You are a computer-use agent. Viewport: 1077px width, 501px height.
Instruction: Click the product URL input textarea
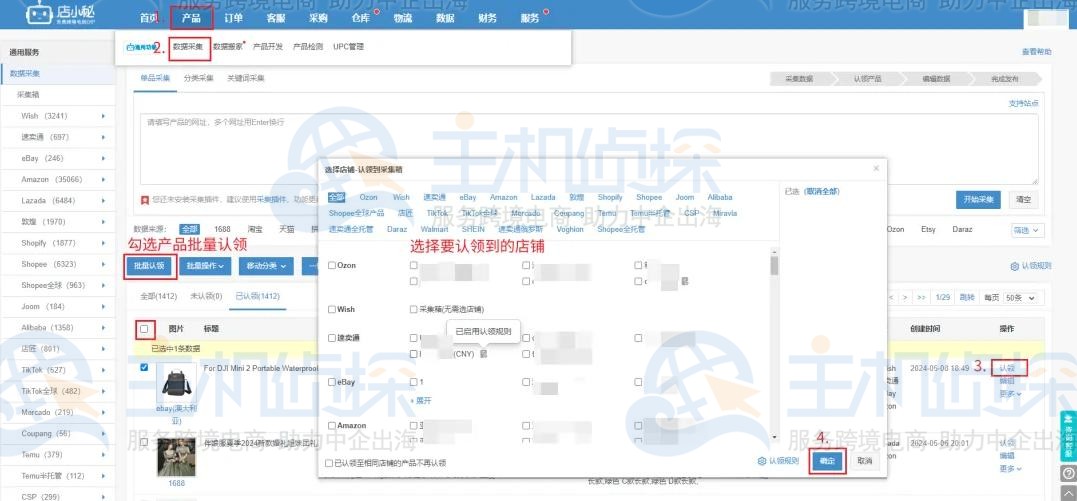tap(589, 149)
